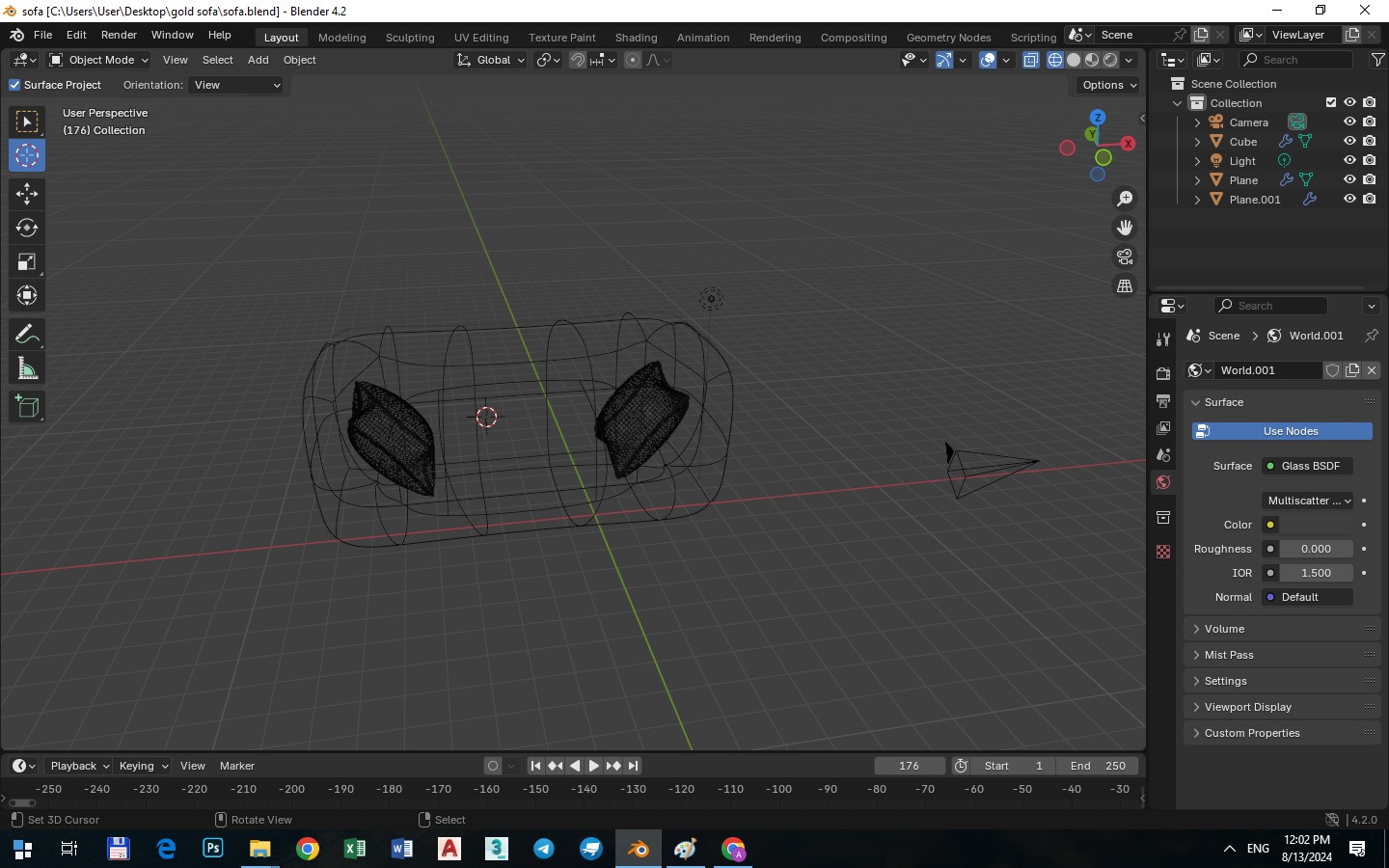
Task: Click the outliner Search field
Action: coord(1296,60)
